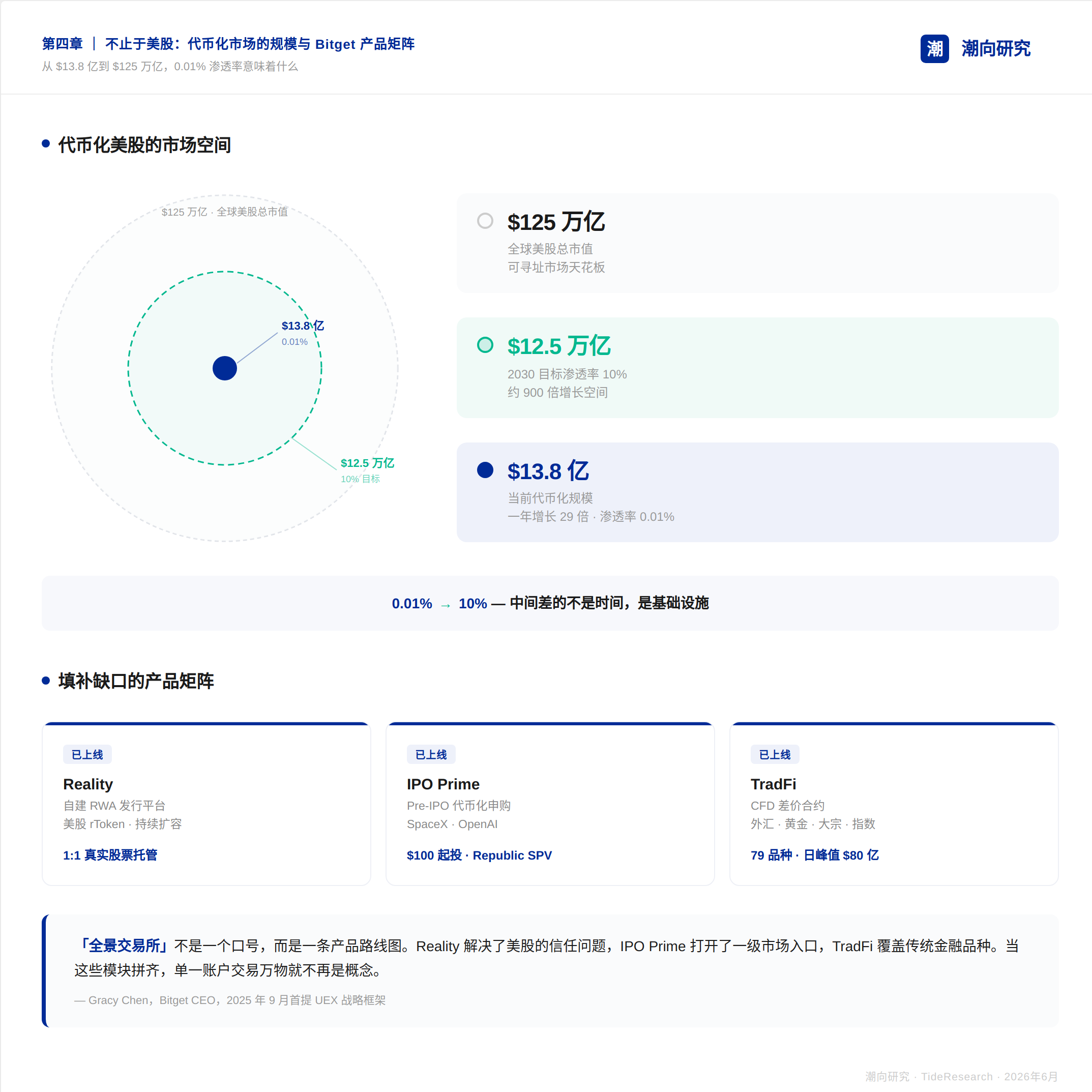Click section heading 填补缺口的产品矩阵
Screen dimensions: 1092x1092
point(136,681)
